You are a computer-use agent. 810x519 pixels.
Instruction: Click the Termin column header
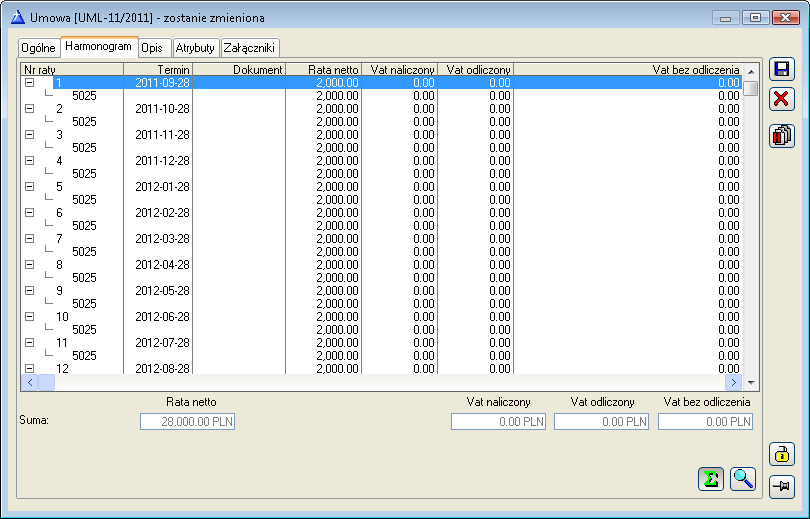point(158,69)
